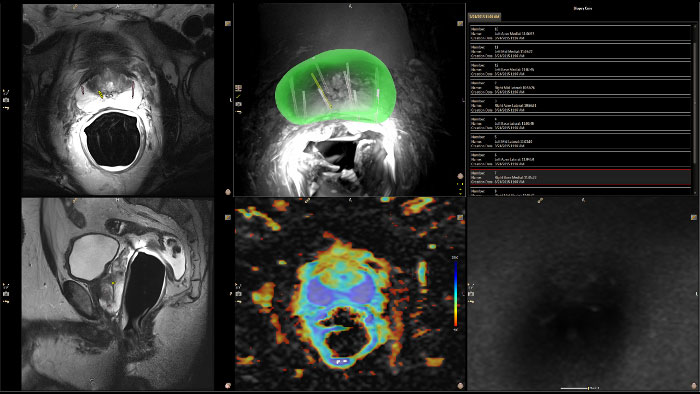The image size is (700, 394).
Task: Select the Left Base Medial core row
Action: click(x=580, y=70)
